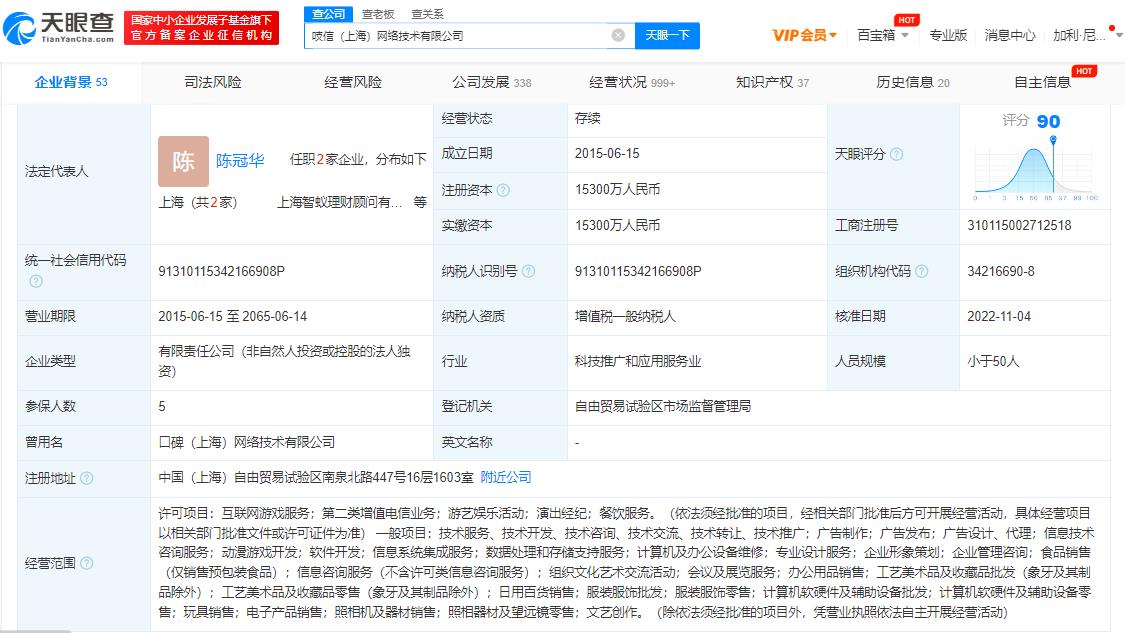Screen dimensions: 1125x633
Task: Click help icon below 统一社会信用代码
Action: (35, 281)
